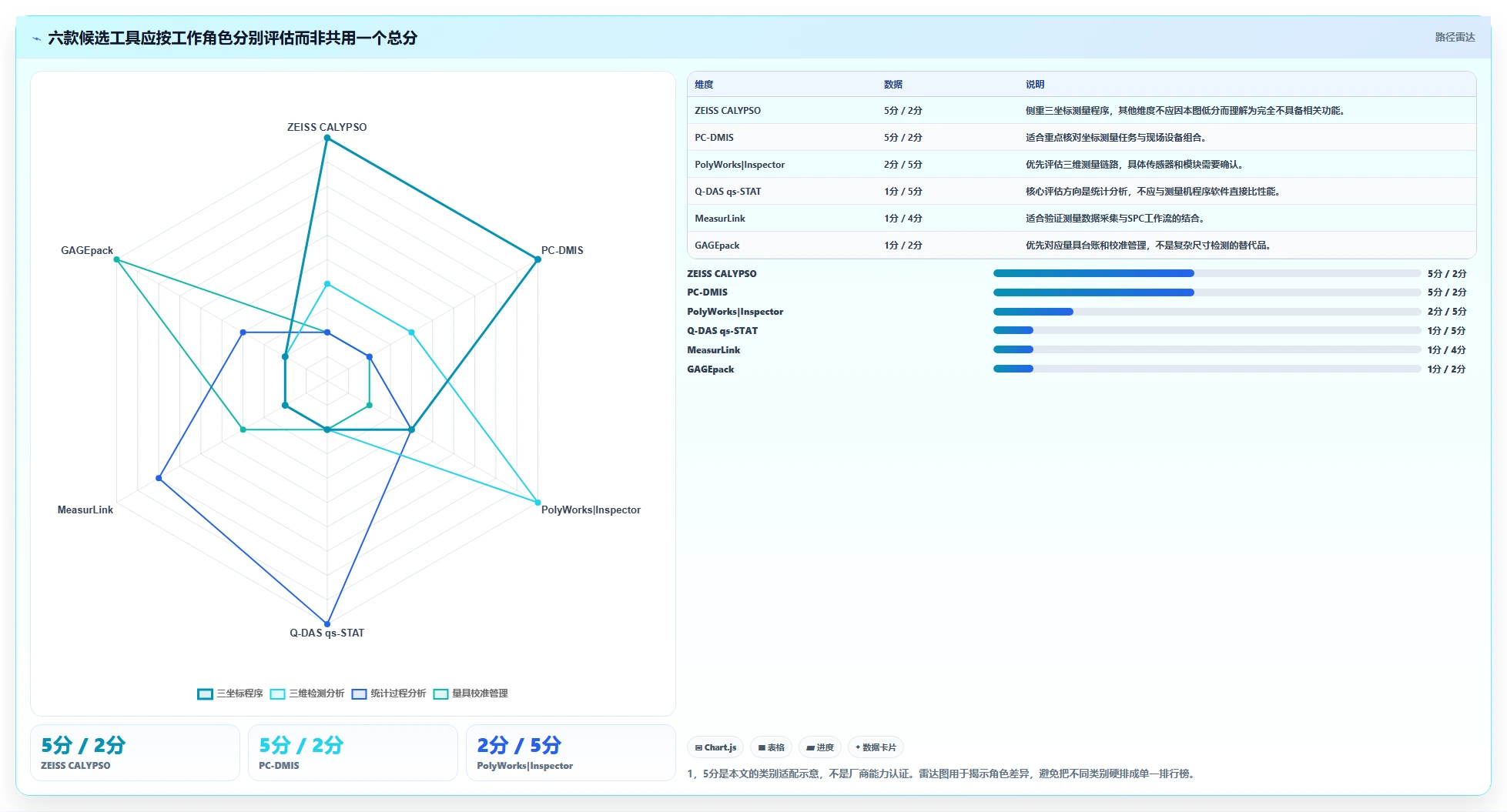Select the ZEISS CALYPSO table row name

(x=728, y=111)
